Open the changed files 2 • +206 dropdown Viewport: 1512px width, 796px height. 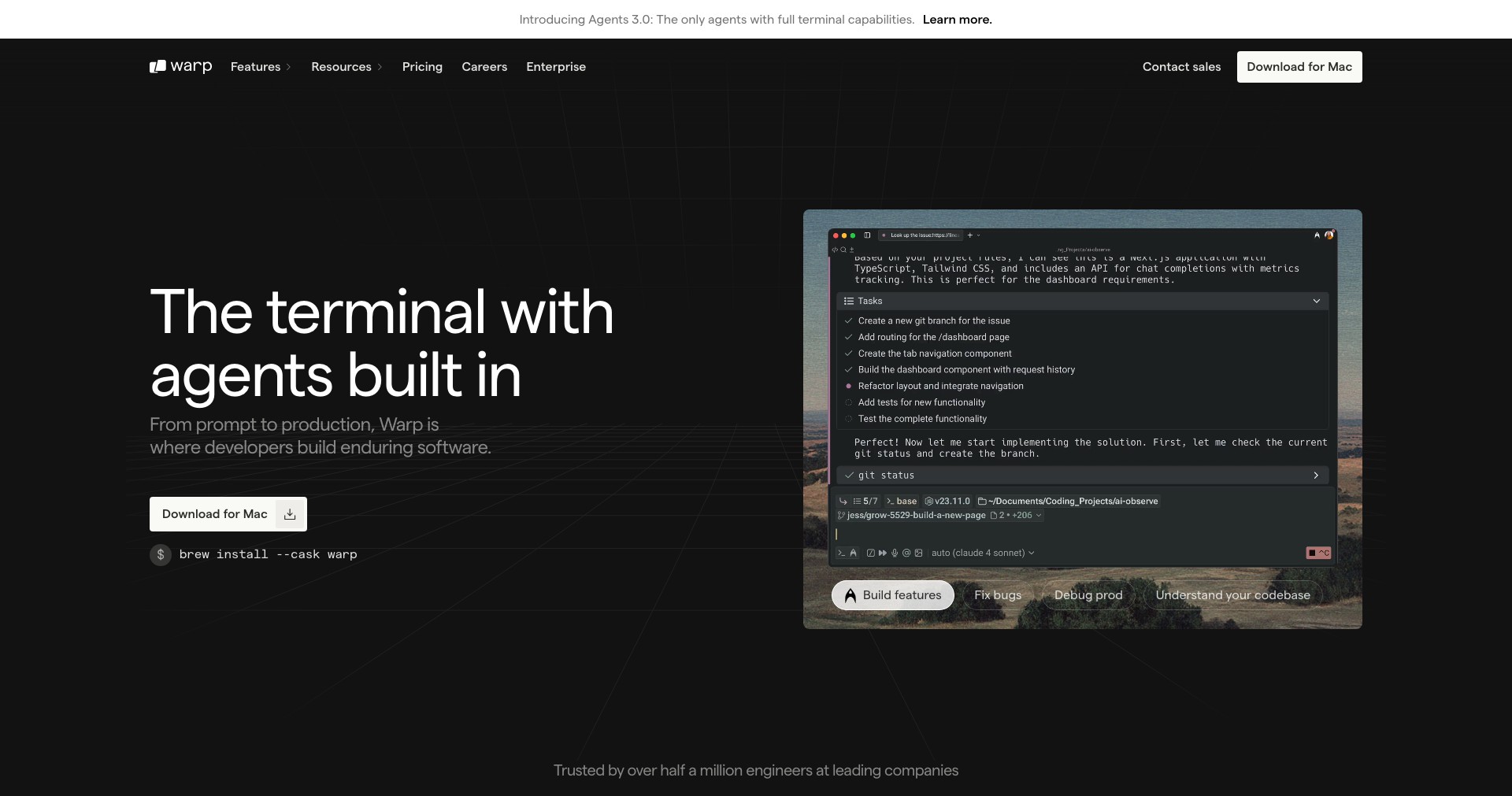click(1016, 516)
